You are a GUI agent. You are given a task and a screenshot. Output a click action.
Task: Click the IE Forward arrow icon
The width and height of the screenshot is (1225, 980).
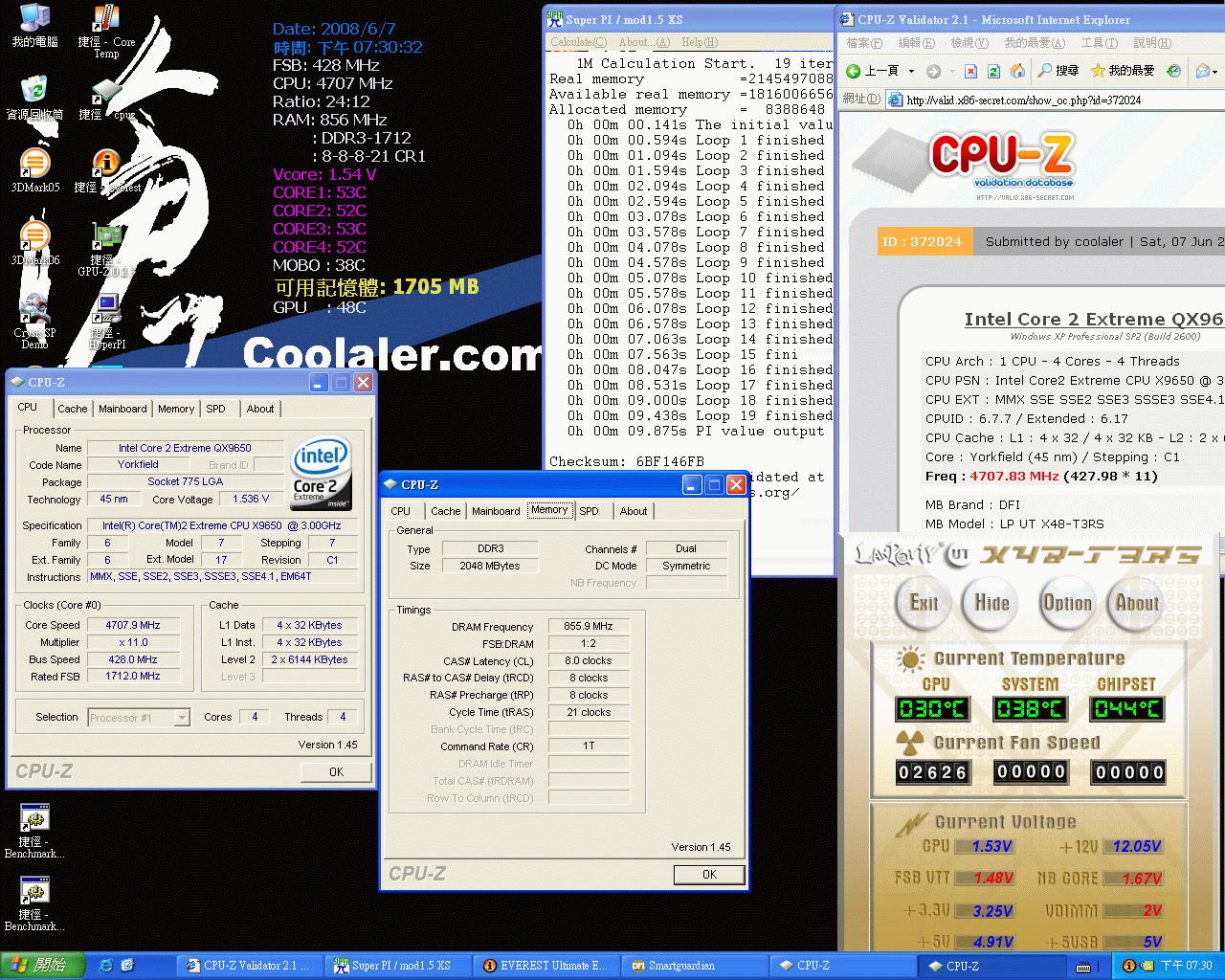click(933, 71)
